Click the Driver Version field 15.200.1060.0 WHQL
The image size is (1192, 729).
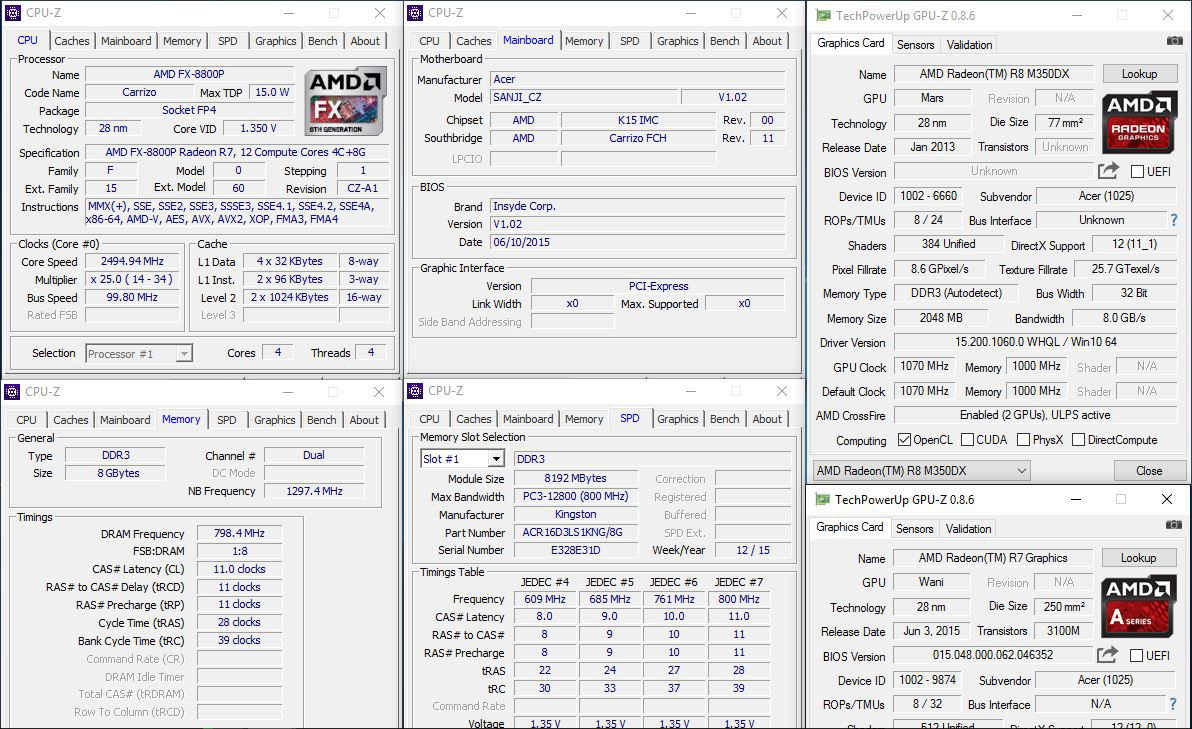click(1035, 342)
